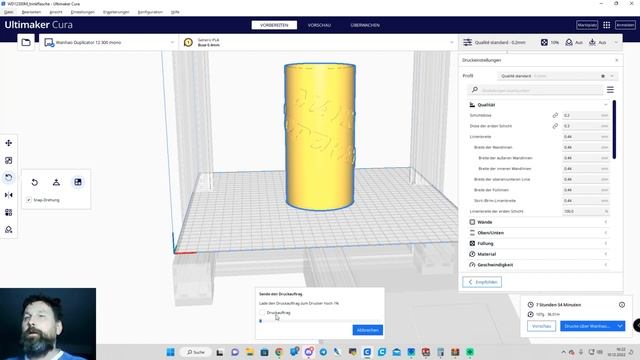Reset rotation with the circular arrow icon

[x=35, y=182]
